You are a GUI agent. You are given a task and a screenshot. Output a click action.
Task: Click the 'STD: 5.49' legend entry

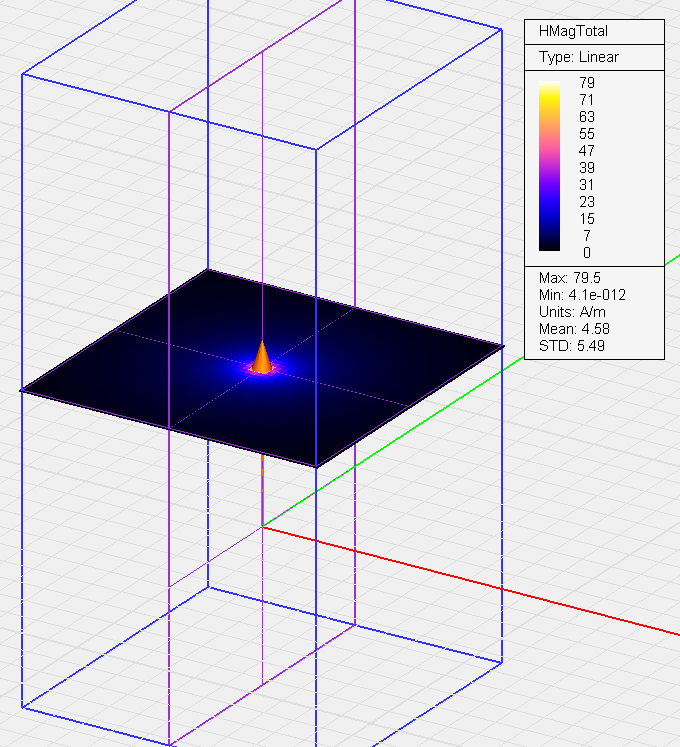tap(571, 346)
